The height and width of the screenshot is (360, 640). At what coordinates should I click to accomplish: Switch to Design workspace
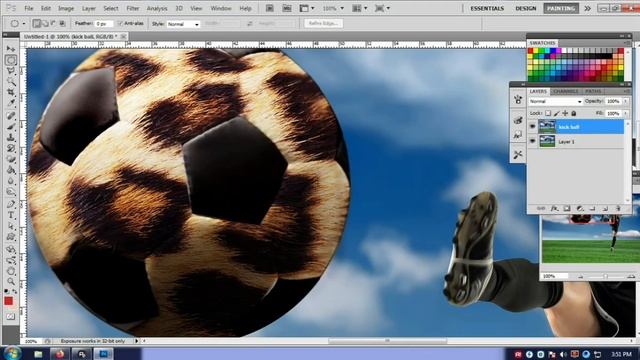pyautogui.click(x=526, y=8)
